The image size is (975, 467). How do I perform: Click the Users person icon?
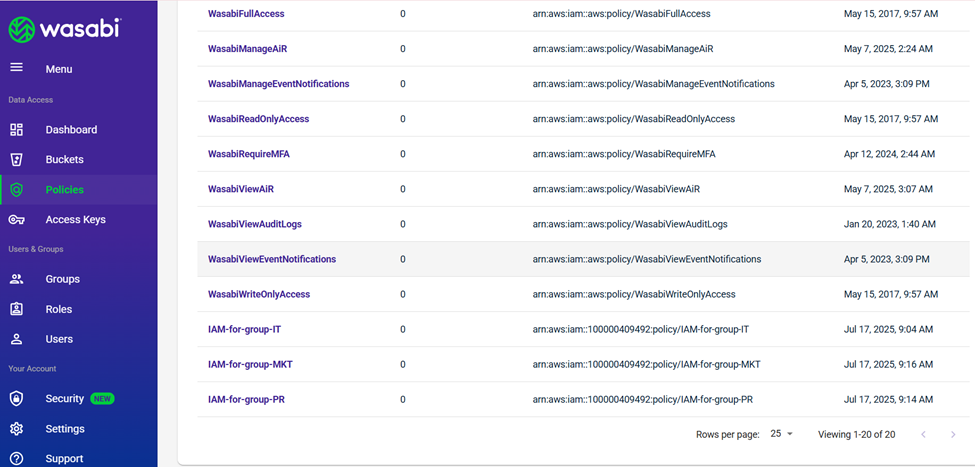coord(16,339)
